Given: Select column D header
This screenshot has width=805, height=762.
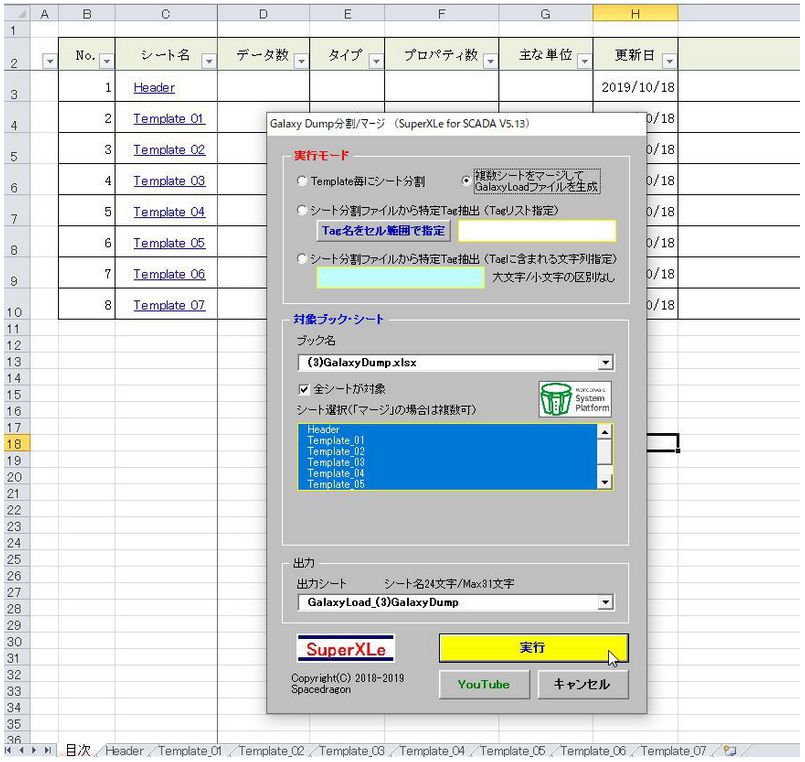Looking at the screenshot, I should coord(263,14).
